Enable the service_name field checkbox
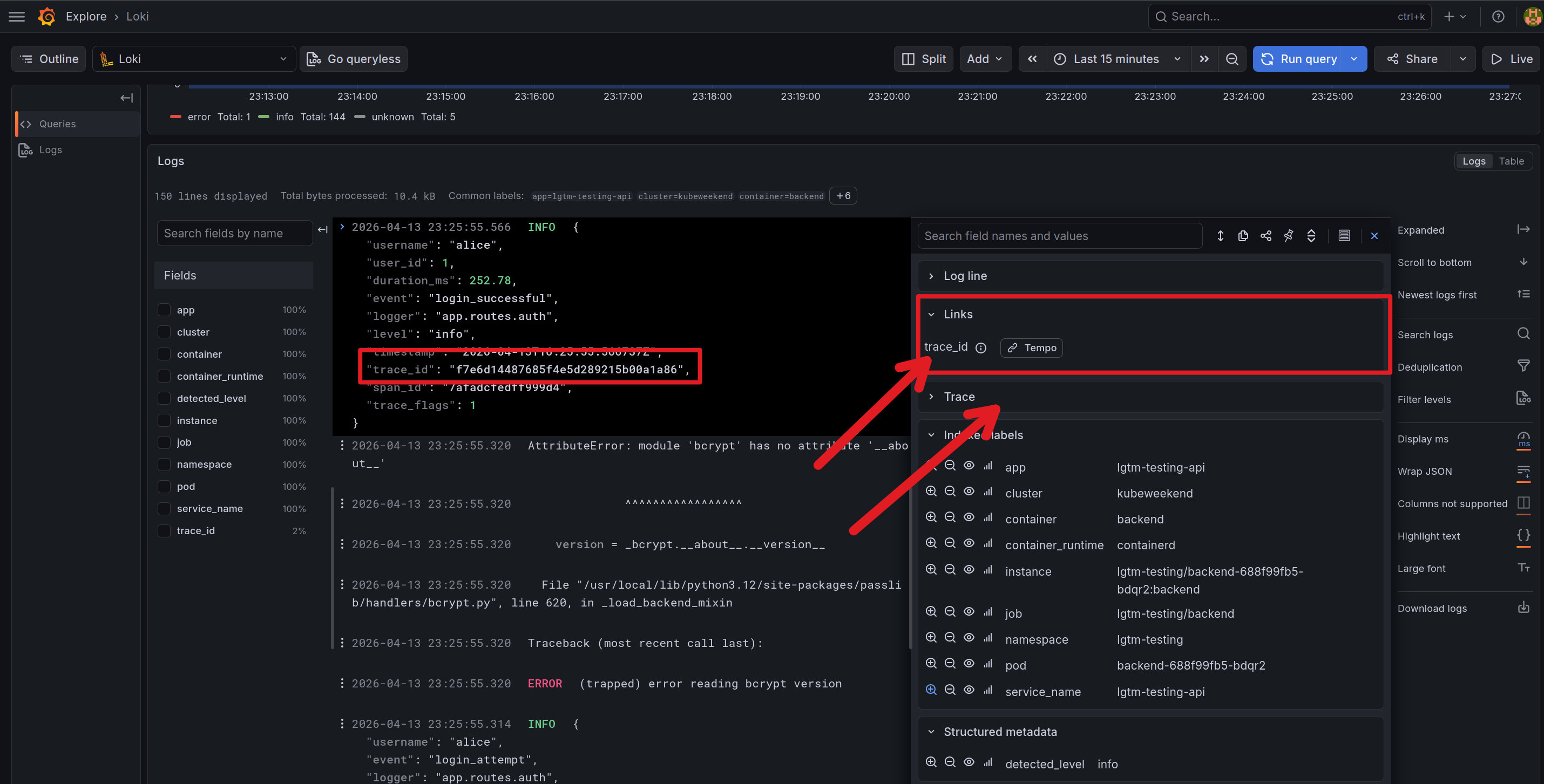Image resolution: width=1544 pixels, height=784 pixels. [x=164, y=508]
